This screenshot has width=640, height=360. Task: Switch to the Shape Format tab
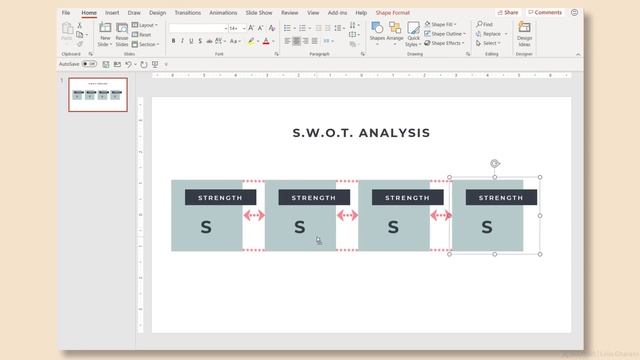coord(393,13)
